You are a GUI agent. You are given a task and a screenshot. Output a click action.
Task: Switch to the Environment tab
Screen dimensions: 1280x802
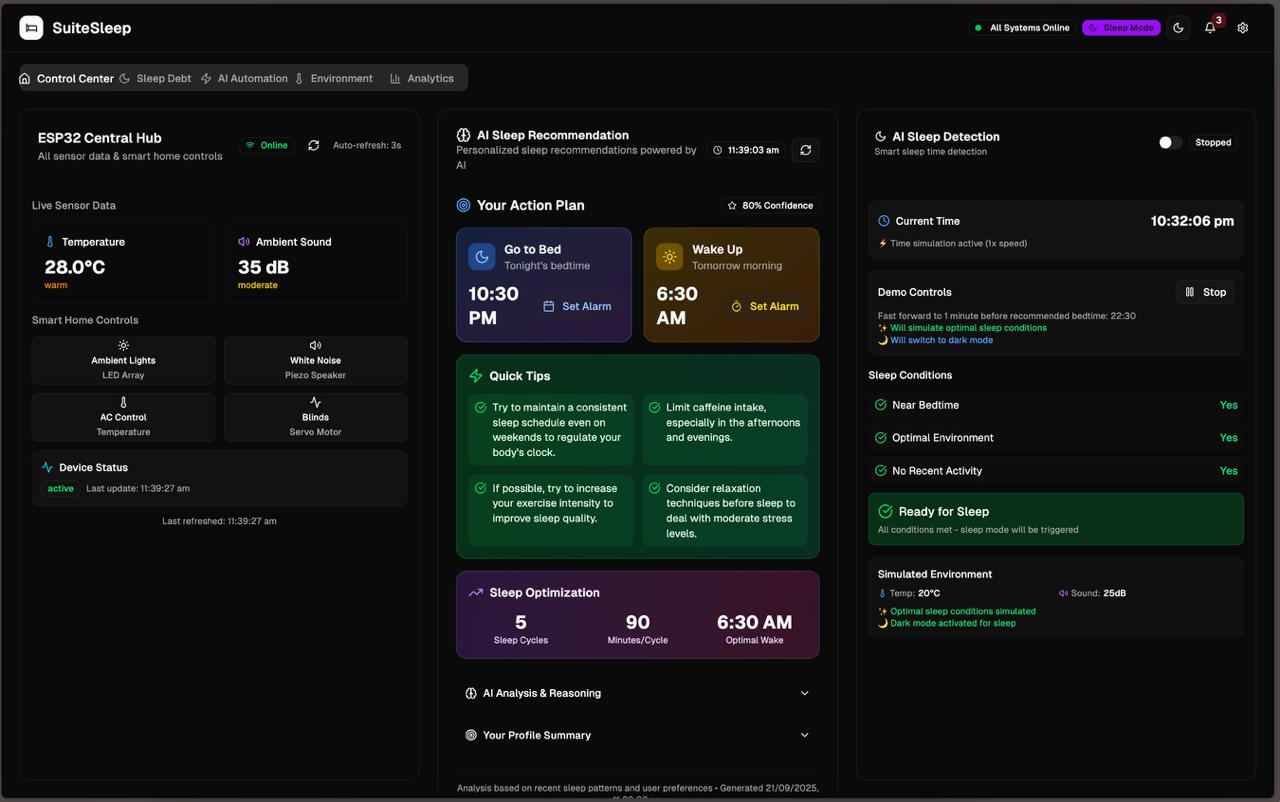click(x=334, y=78)
